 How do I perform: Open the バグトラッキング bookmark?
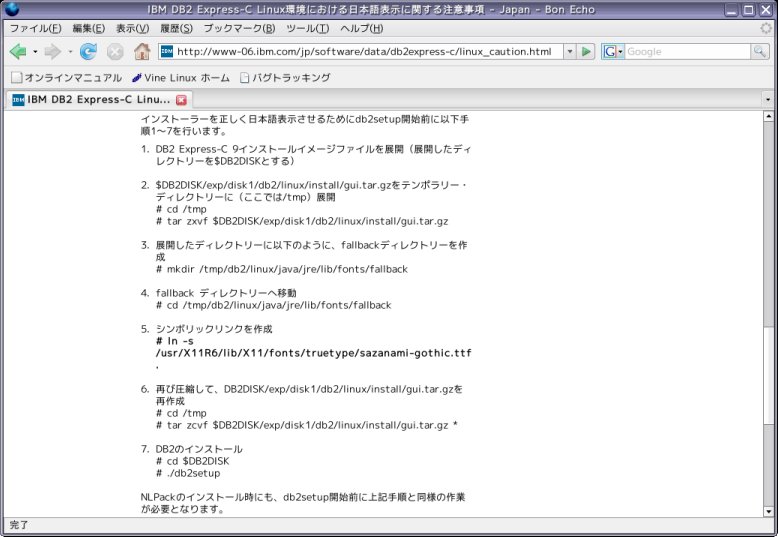pos(285,77)
